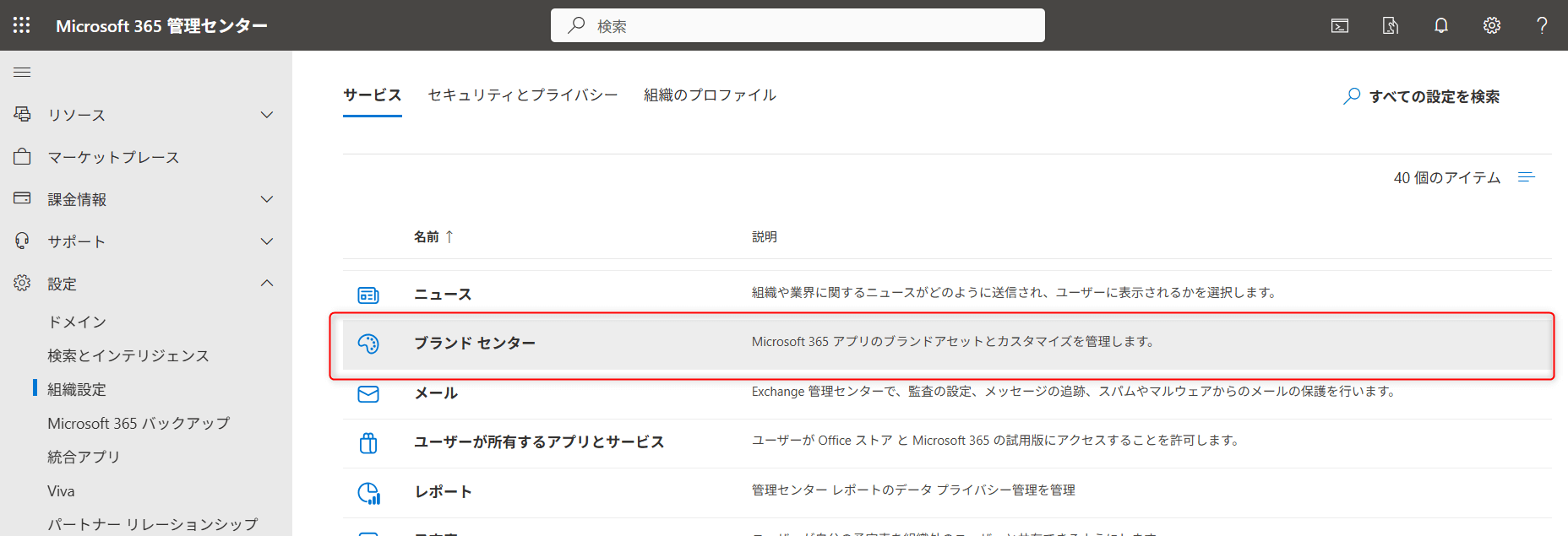Select 組織設定 in the sidebar
Screen dimensions: 1568x536
click(77, 389)
